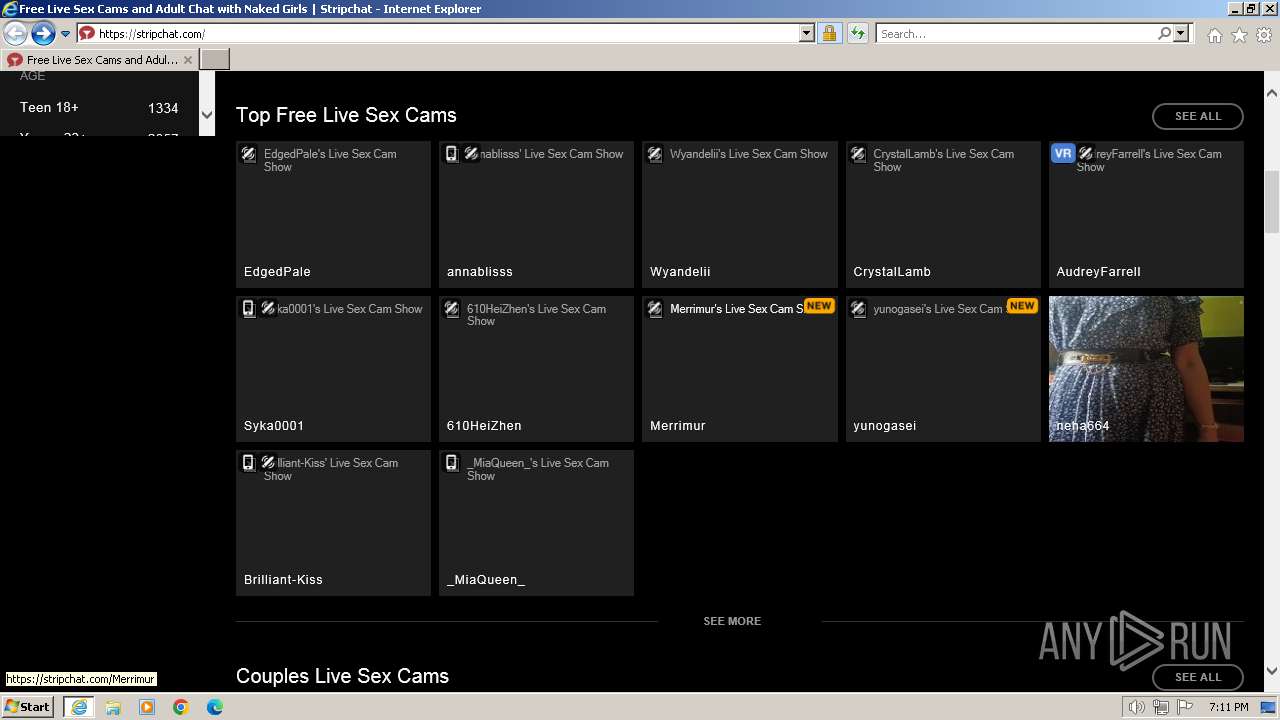
Task: Open the Merrimur cam card
Action: [740, 369]
